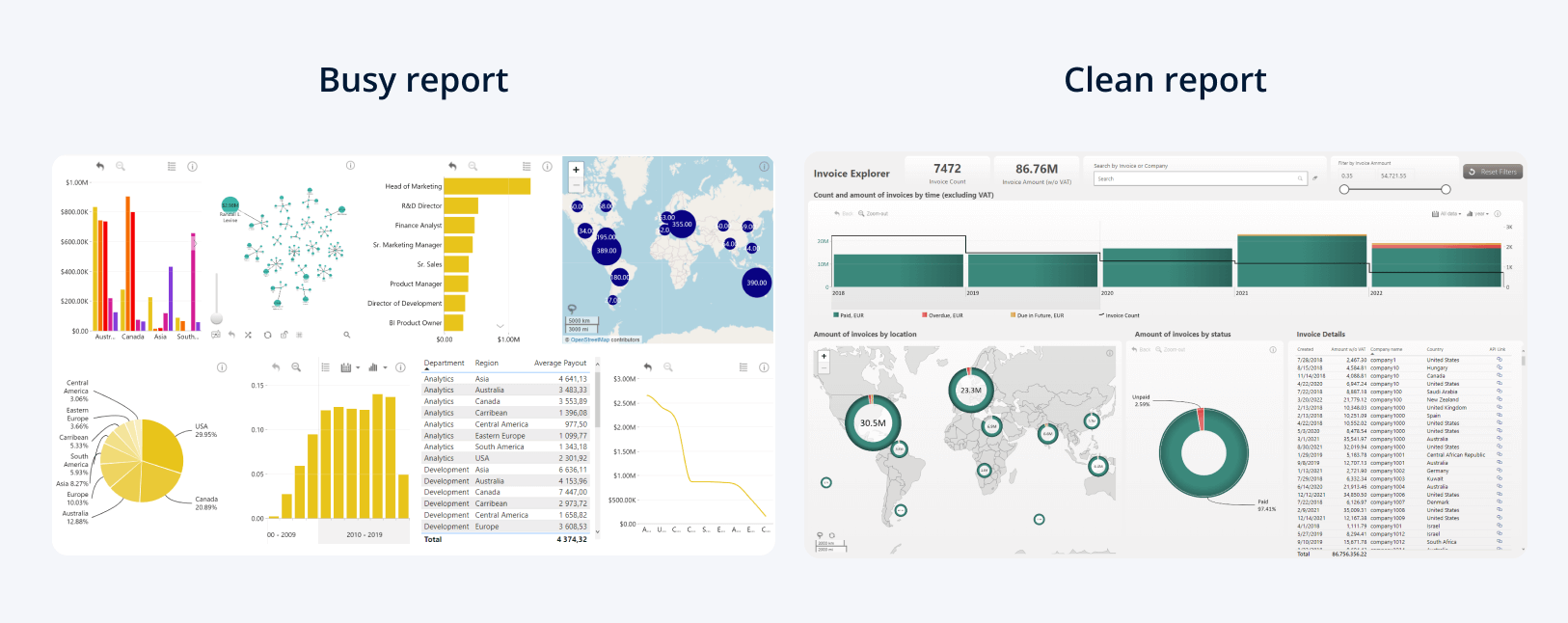Click the right handle of the invoice amount slider

coord(1446,189)
